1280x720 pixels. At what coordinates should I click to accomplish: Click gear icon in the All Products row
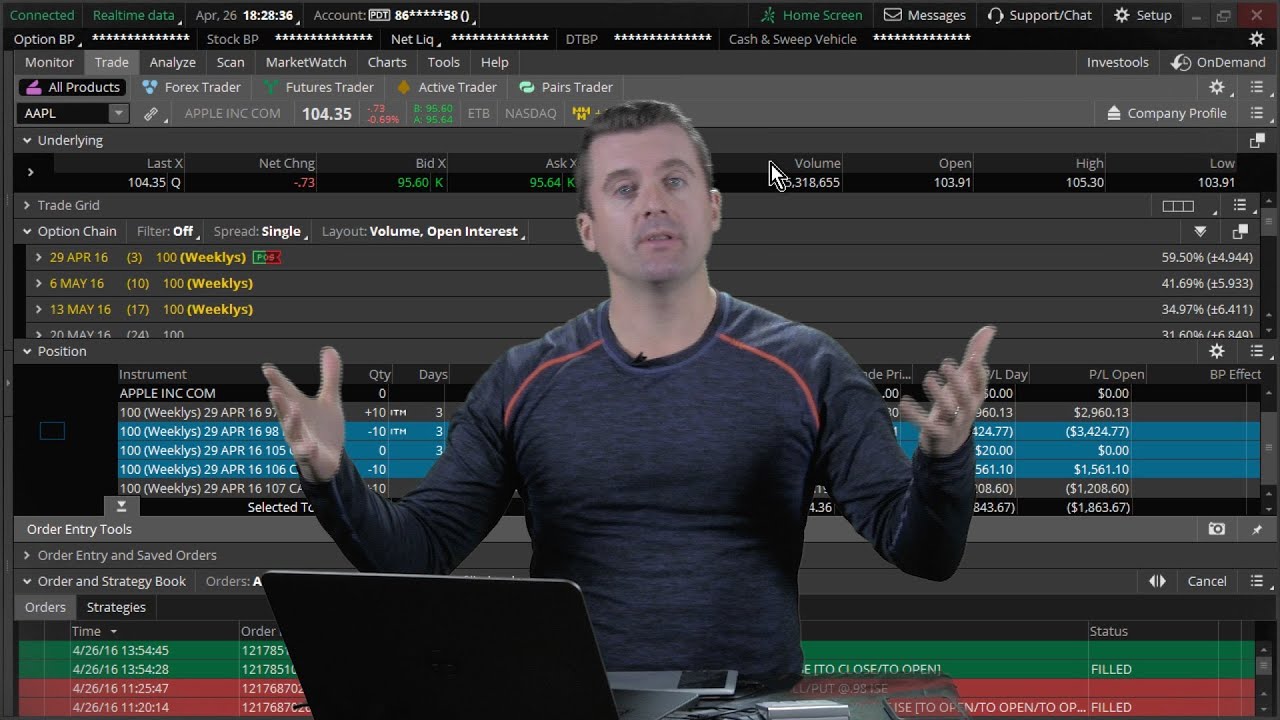(1217, 87)
